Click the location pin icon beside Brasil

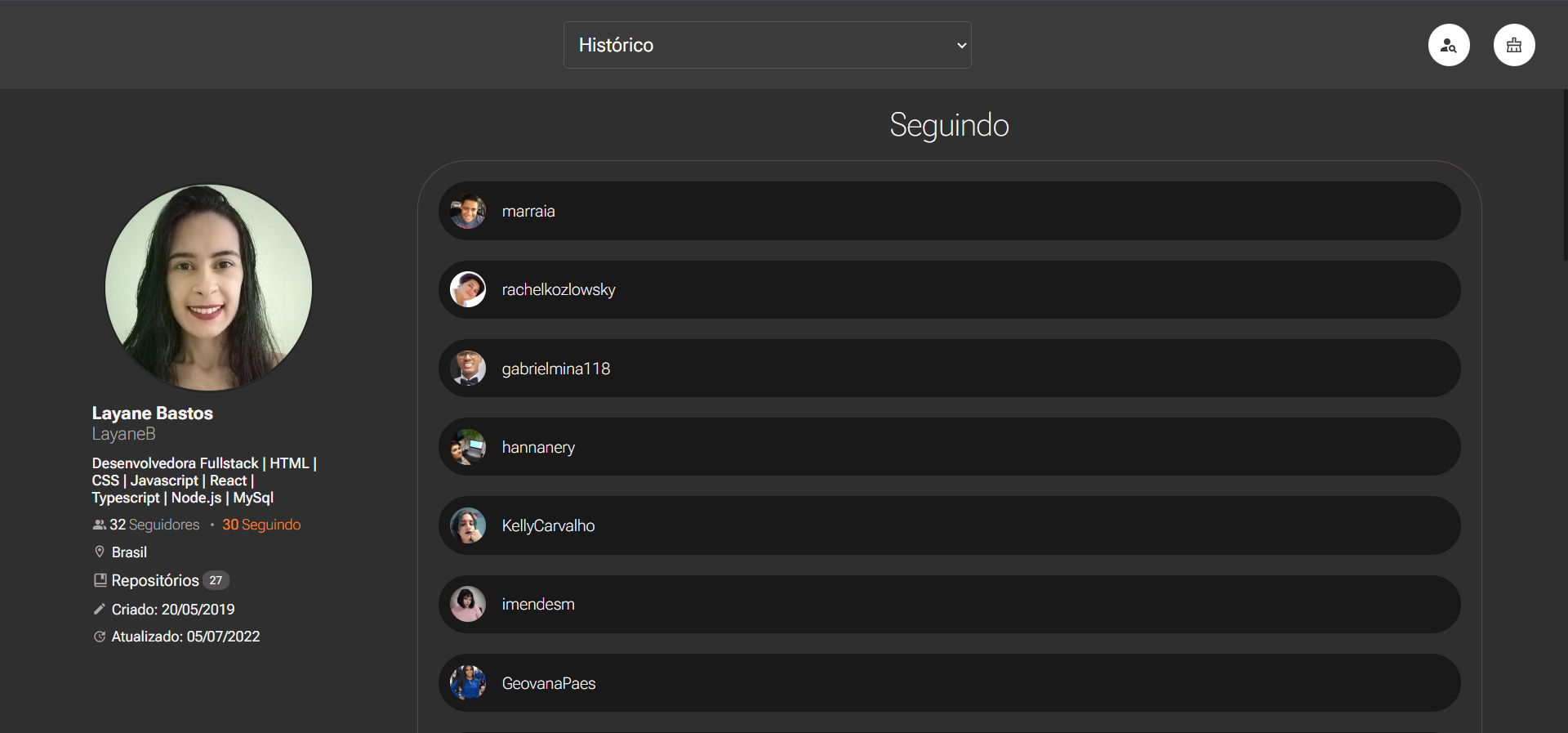(x=100, y=552)
